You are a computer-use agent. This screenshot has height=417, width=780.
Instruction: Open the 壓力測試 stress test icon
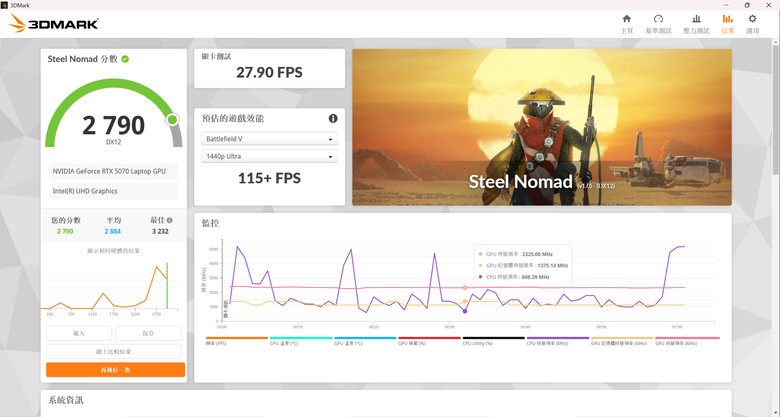pyautogui.click(x=696, y=19)
